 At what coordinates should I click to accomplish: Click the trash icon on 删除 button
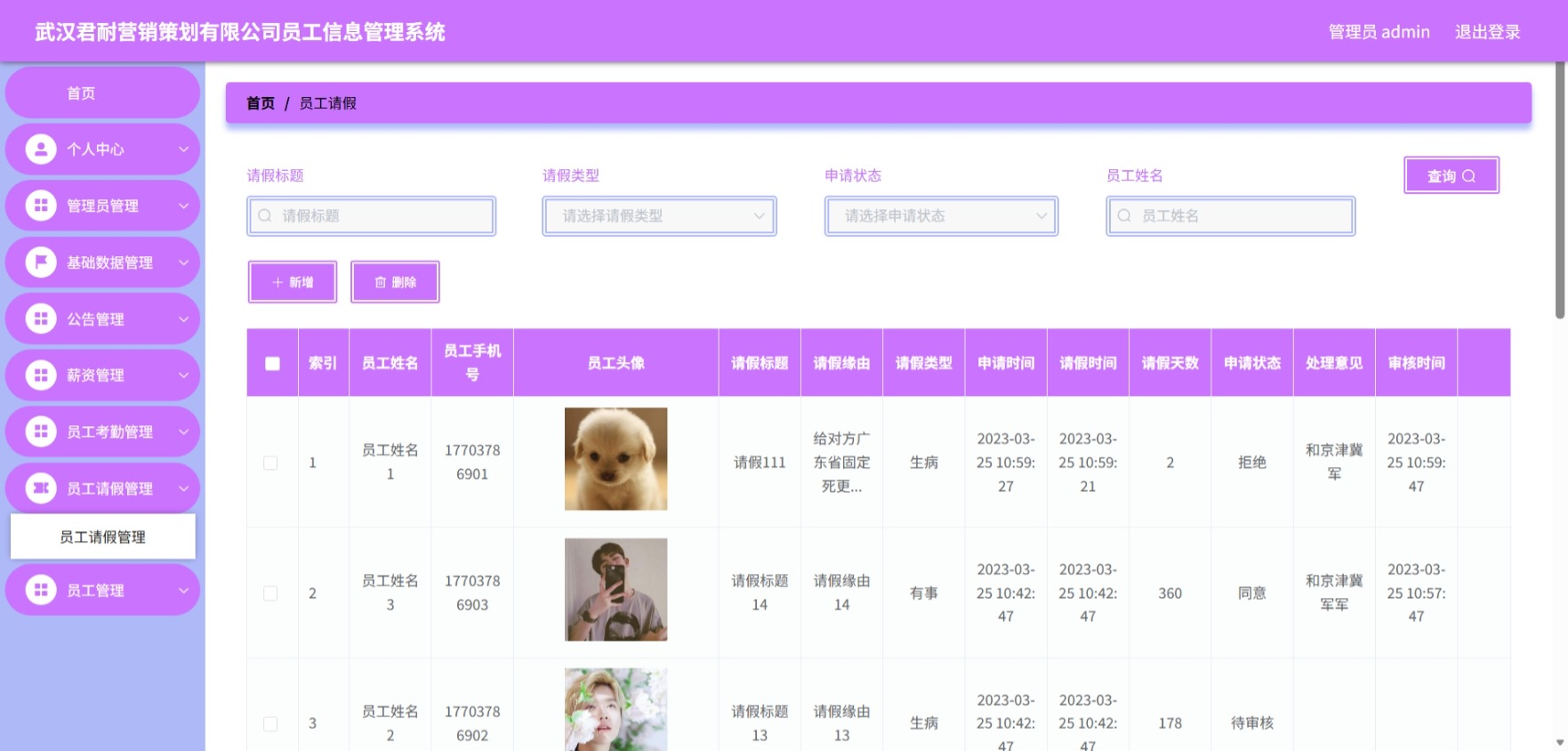coord(381,282)
